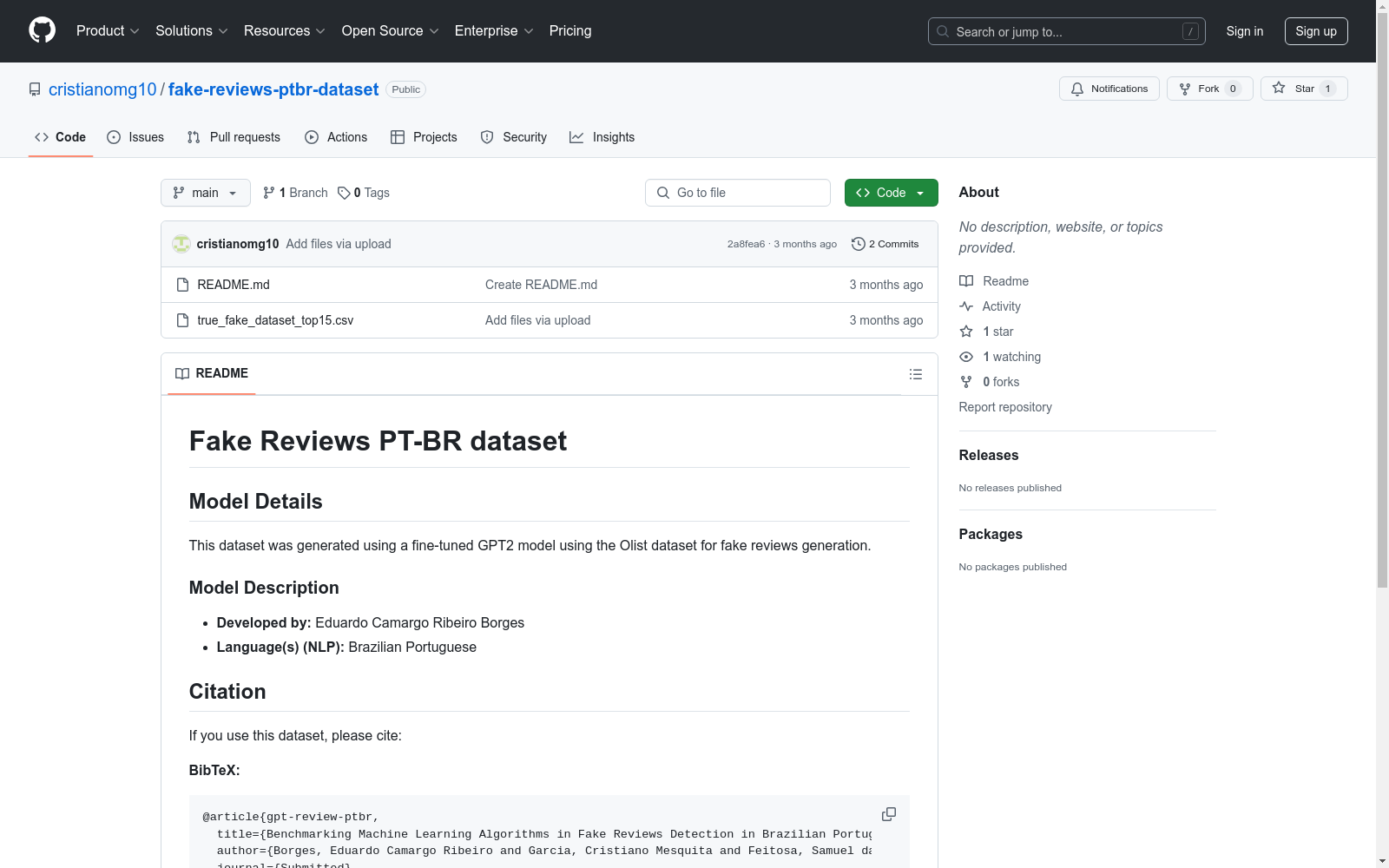The width and height of the screenshot is (1389, 868).
Task: Click the search magnifier icon in header
Action: pyautogui.click(x=943, y=31)
